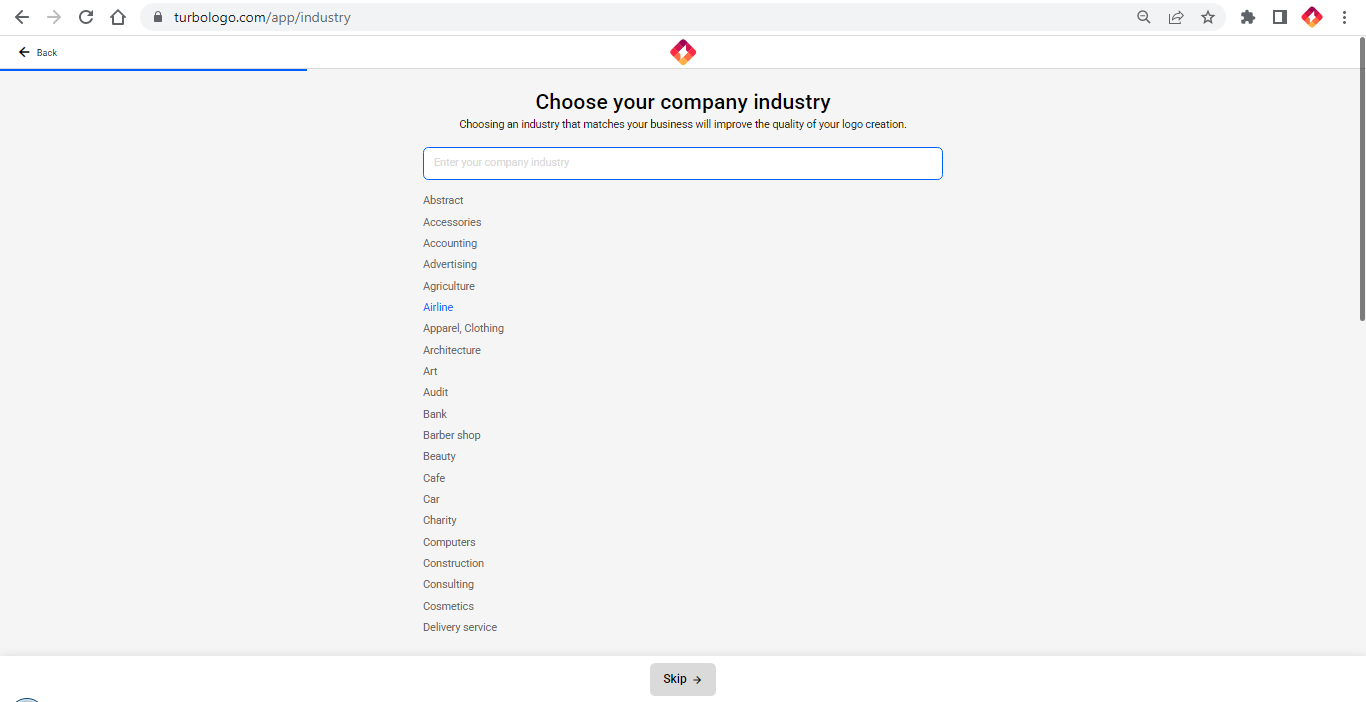Toggle the browser side panel icon
This screenshot has height=702, width=1366.
pos(1280,17)
